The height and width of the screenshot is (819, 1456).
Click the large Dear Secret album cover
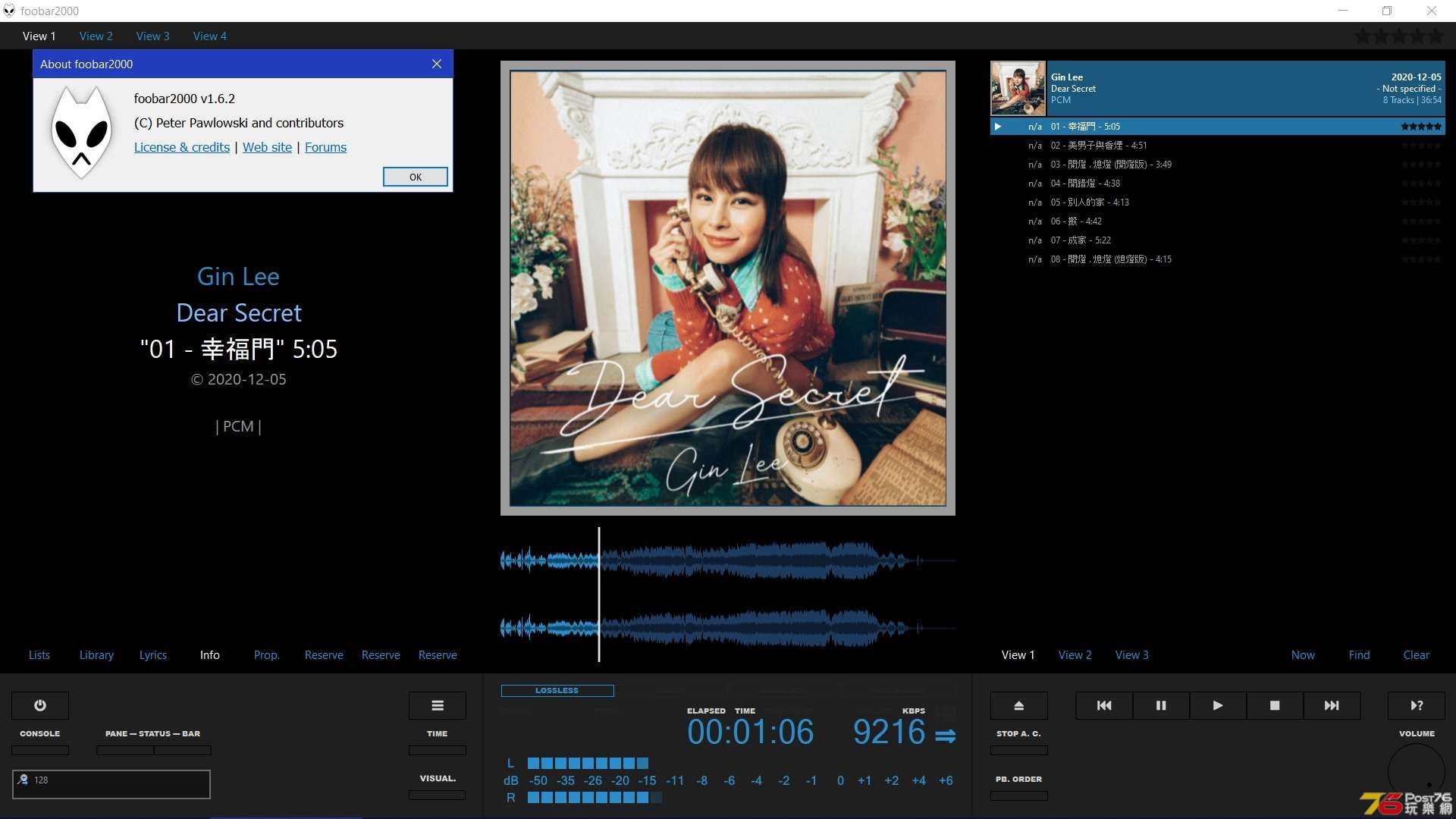point(728,288)
